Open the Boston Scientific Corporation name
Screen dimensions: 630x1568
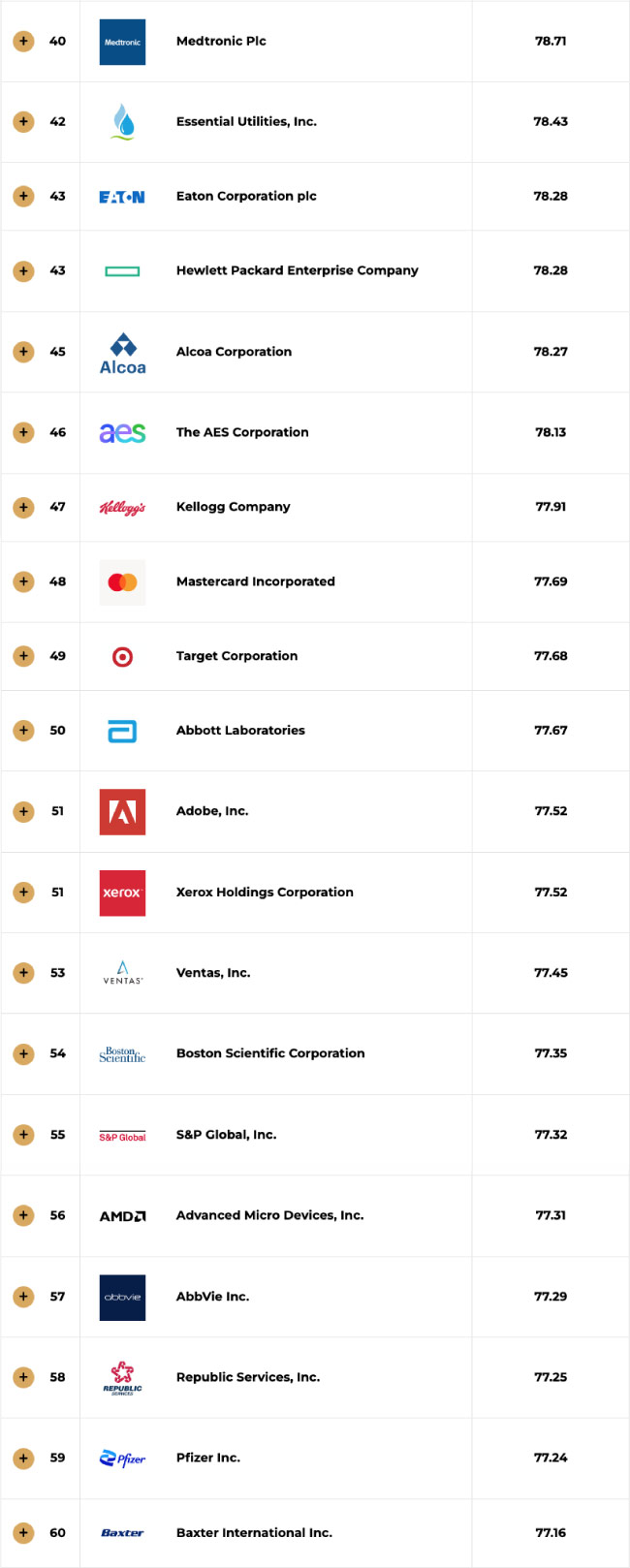(x=270, y=1053)
